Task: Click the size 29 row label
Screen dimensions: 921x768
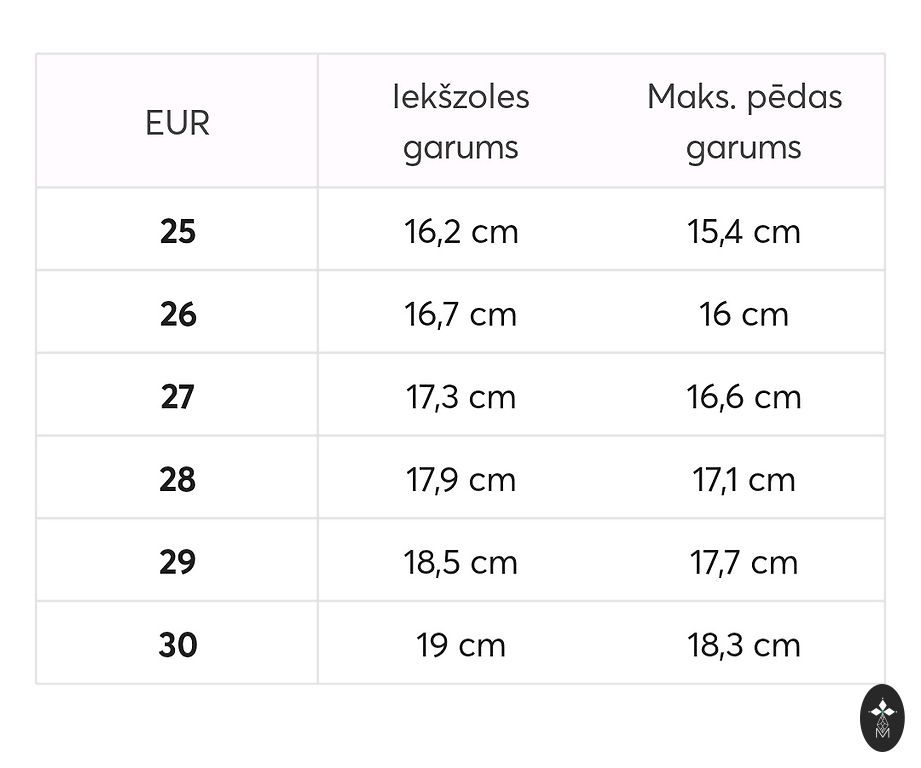Action: [x=178, y=562]
